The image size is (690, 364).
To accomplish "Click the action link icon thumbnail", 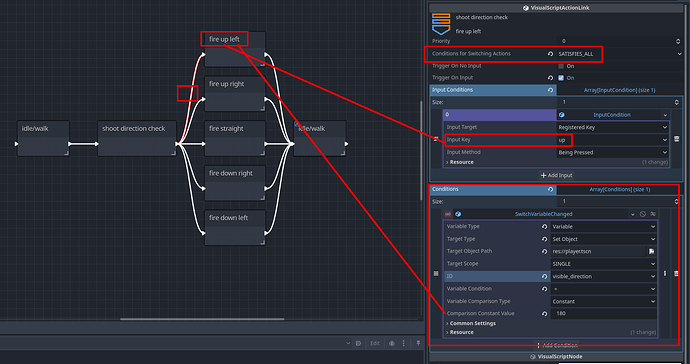I will pyautogui.click(x=441, y=24).
